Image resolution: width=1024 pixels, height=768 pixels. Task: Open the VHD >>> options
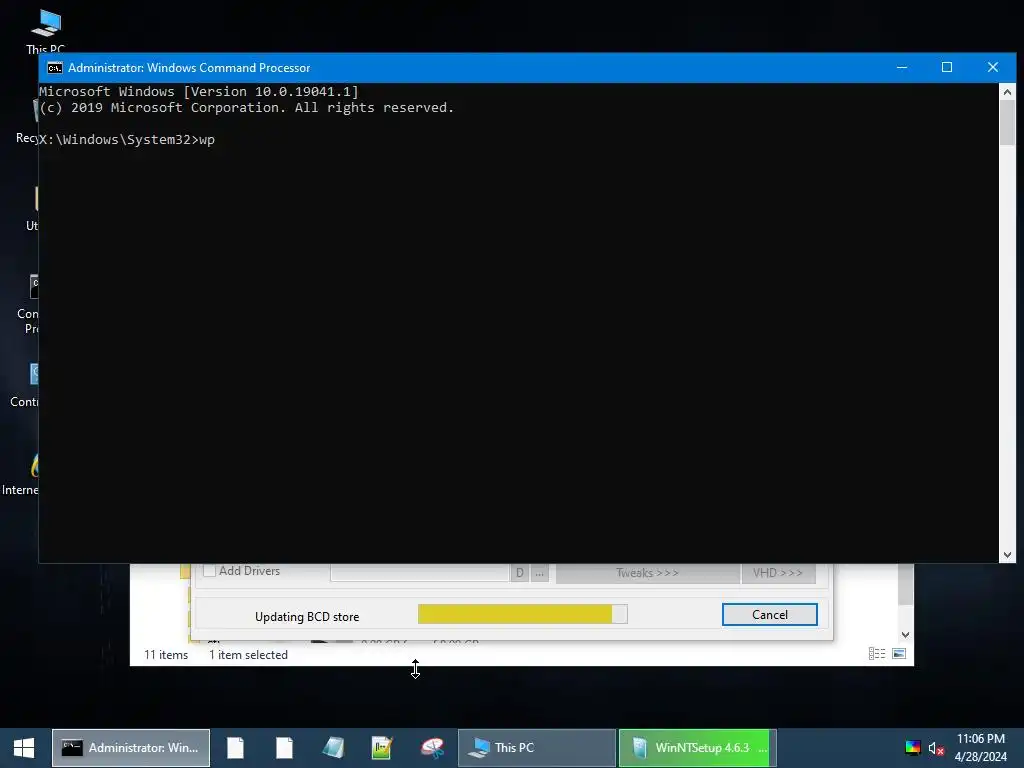[778, 573]
